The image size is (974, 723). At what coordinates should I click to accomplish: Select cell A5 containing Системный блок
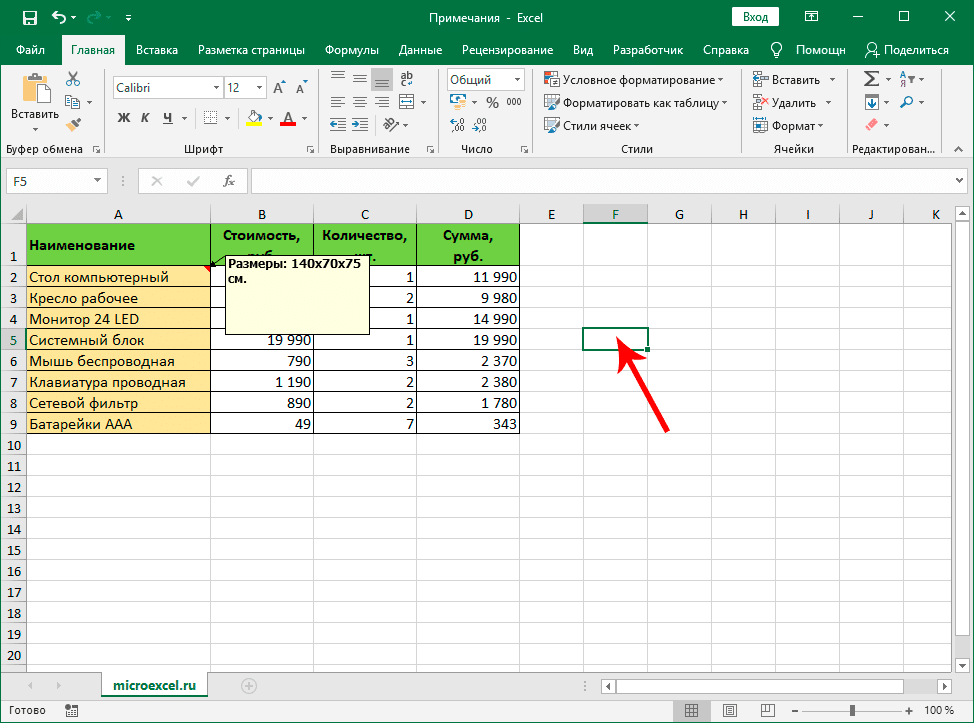118,339
